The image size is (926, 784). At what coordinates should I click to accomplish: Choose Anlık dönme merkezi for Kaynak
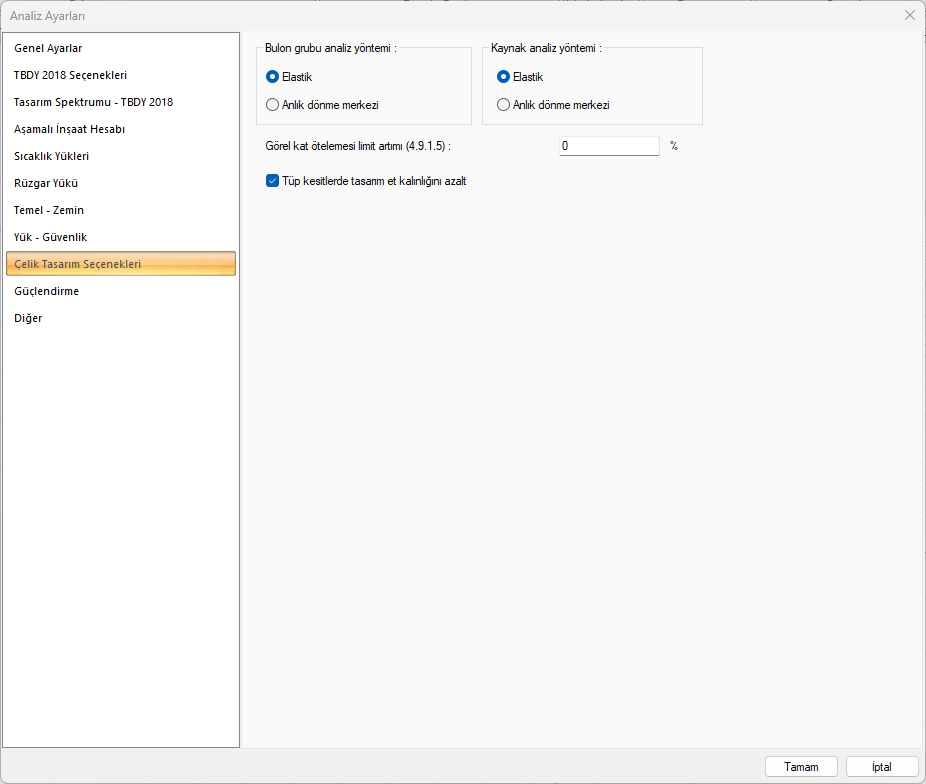(503, 105)
